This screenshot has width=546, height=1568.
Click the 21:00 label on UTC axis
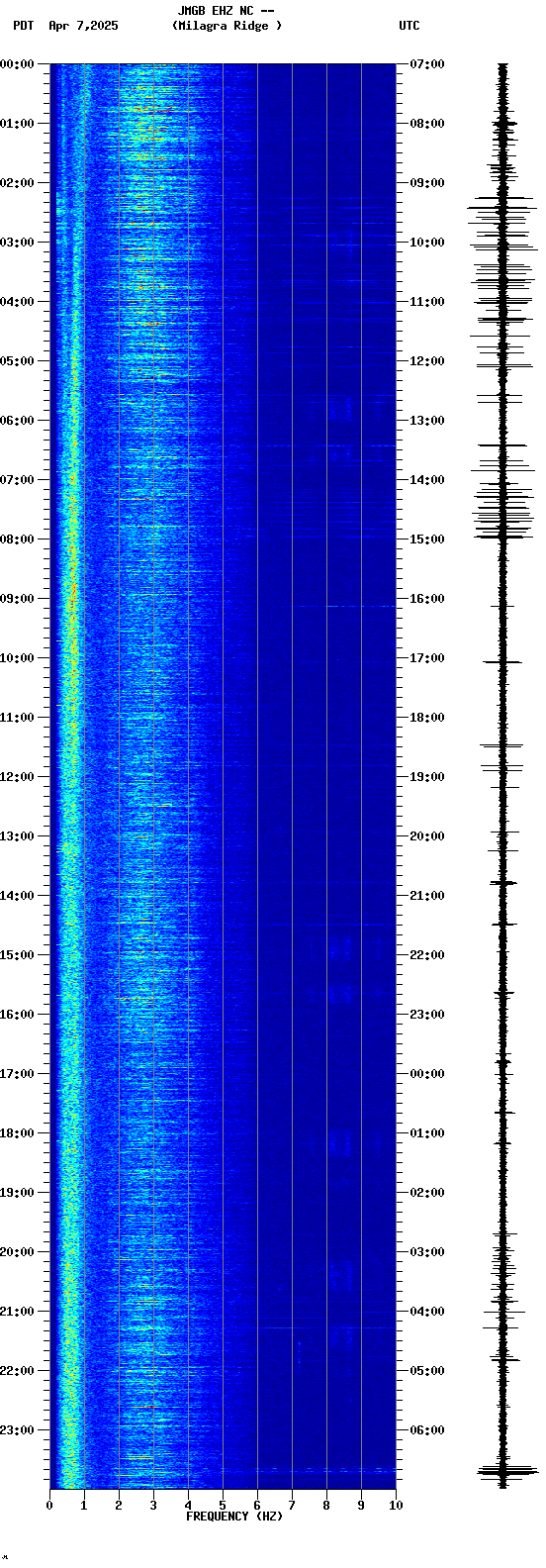click(x=427, y=896)
